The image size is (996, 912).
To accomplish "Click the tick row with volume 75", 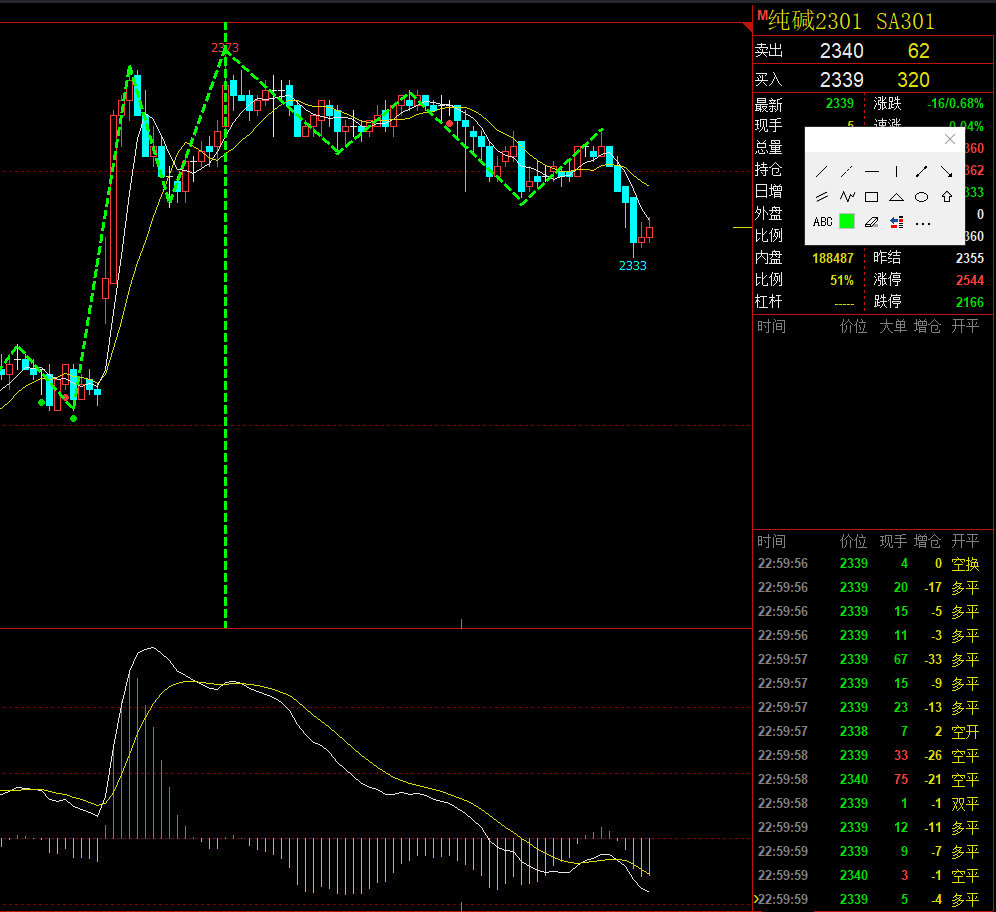I will click(872, 779).
